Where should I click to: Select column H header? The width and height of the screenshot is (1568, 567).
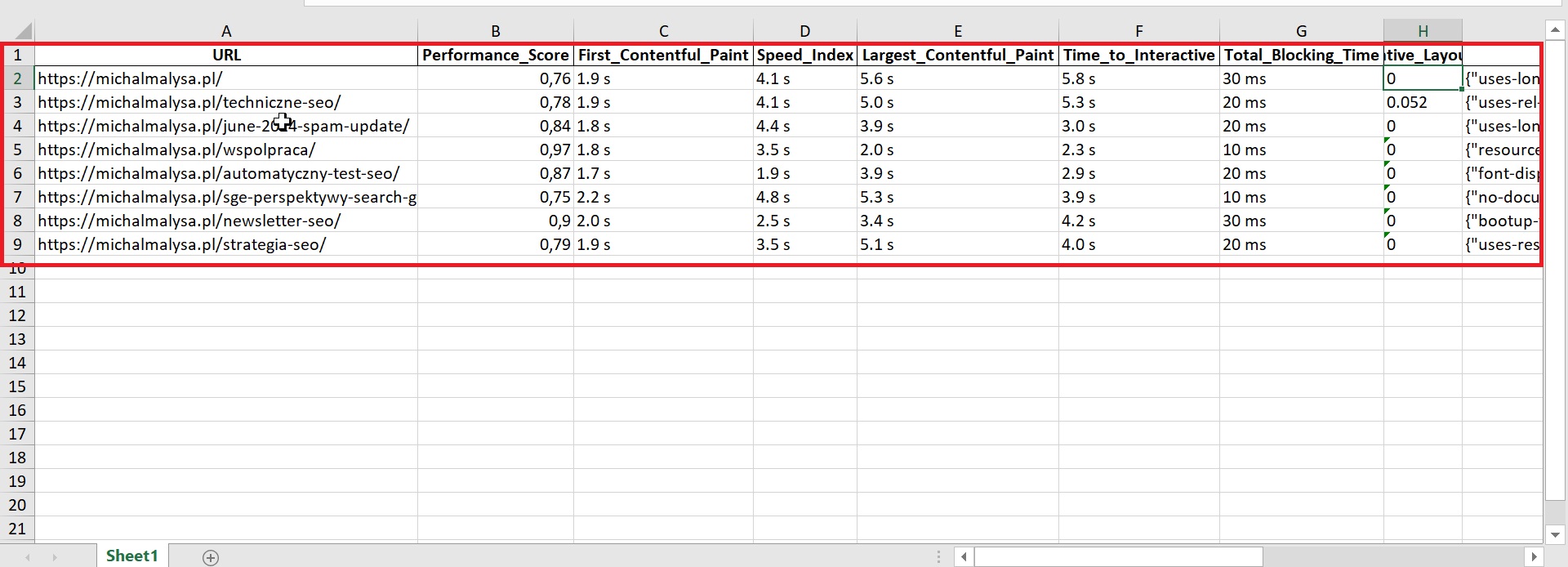tap(1423, 31)
